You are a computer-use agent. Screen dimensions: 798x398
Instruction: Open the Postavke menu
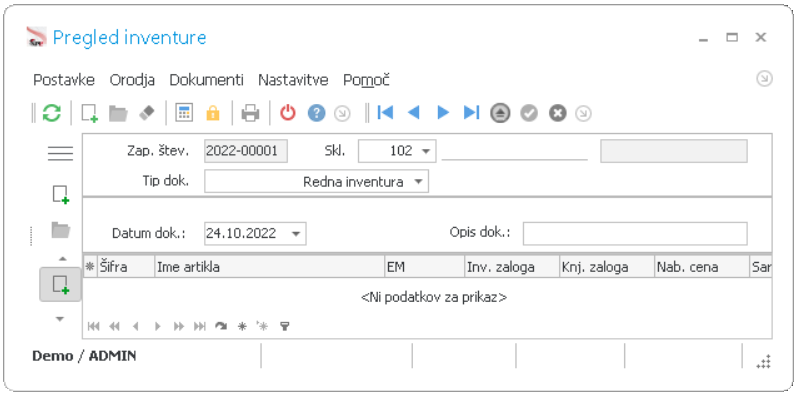pyautogui.click(x=64, y=80)
